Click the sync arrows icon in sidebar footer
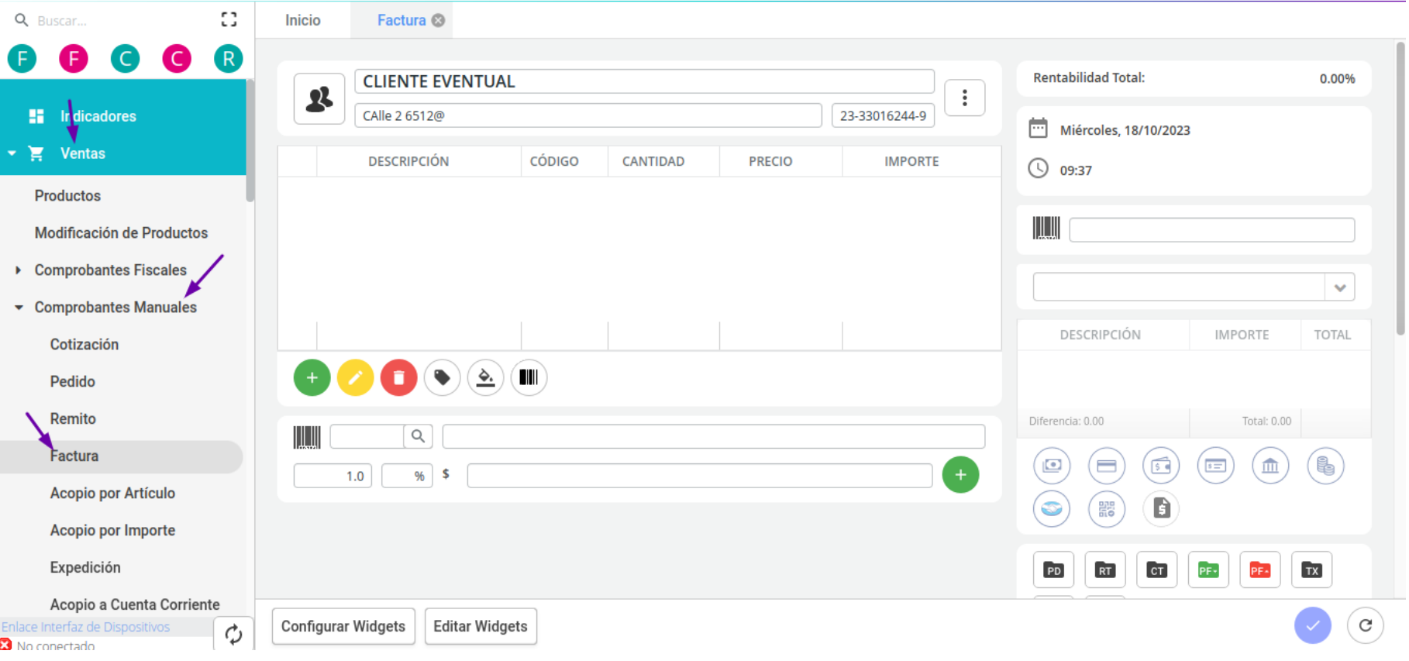 (x=233, y=634)
